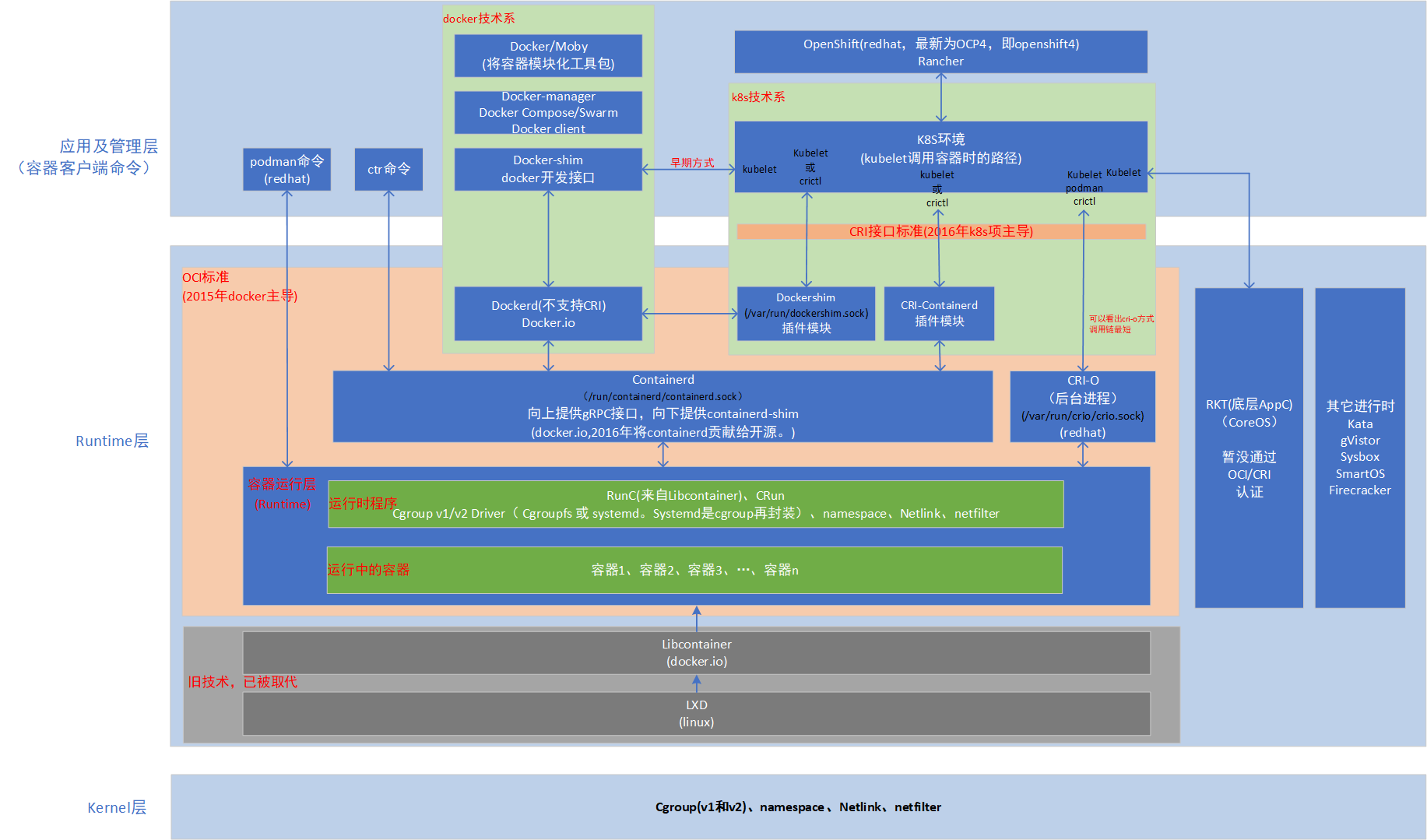Image resolution: width=1427 pixels, height=840 pixels.
Task: Click the k8s技术系 red label
Action: (x=758, y=97)
